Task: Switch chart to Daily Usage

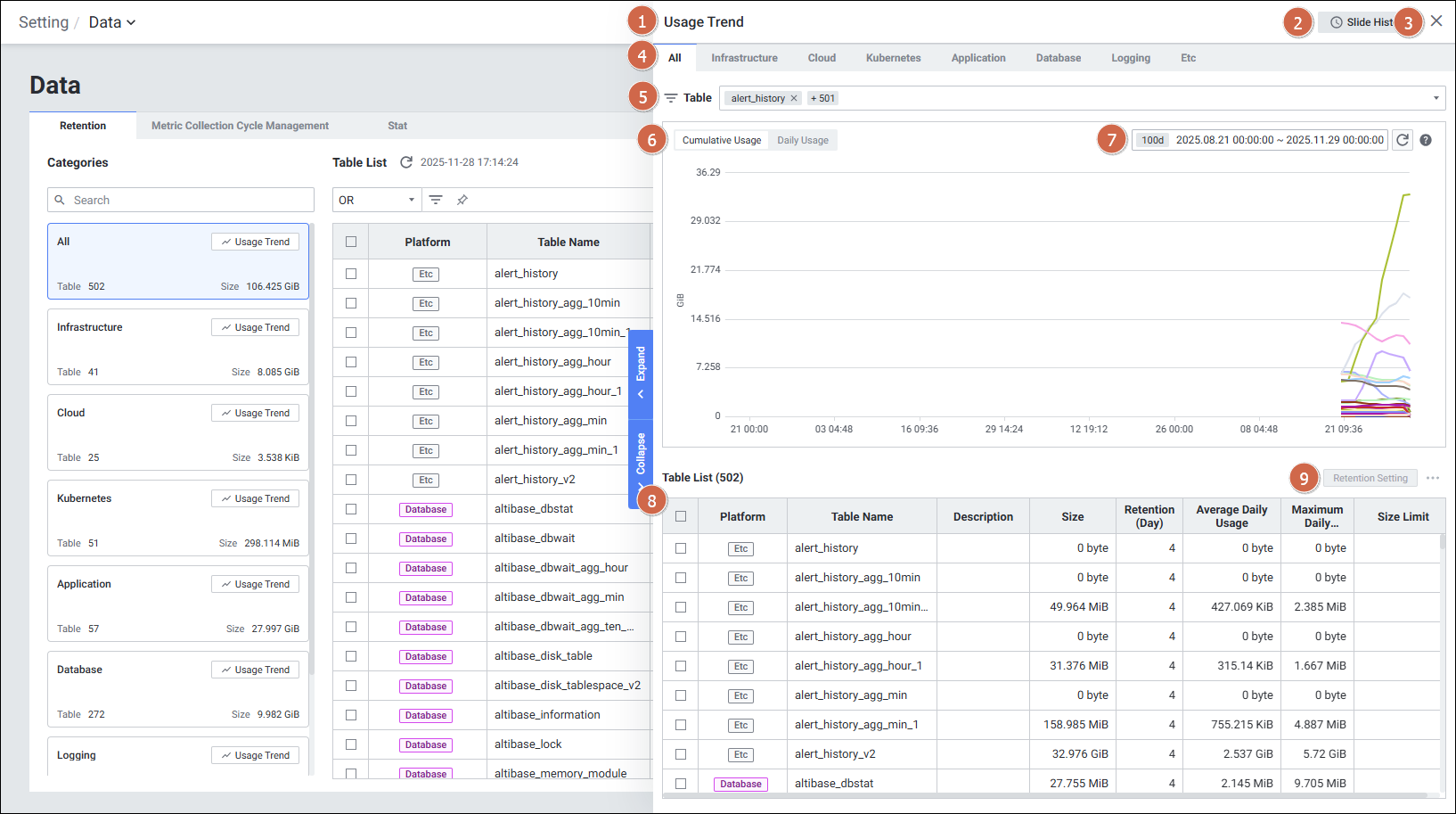Action: tap(802, 140)
